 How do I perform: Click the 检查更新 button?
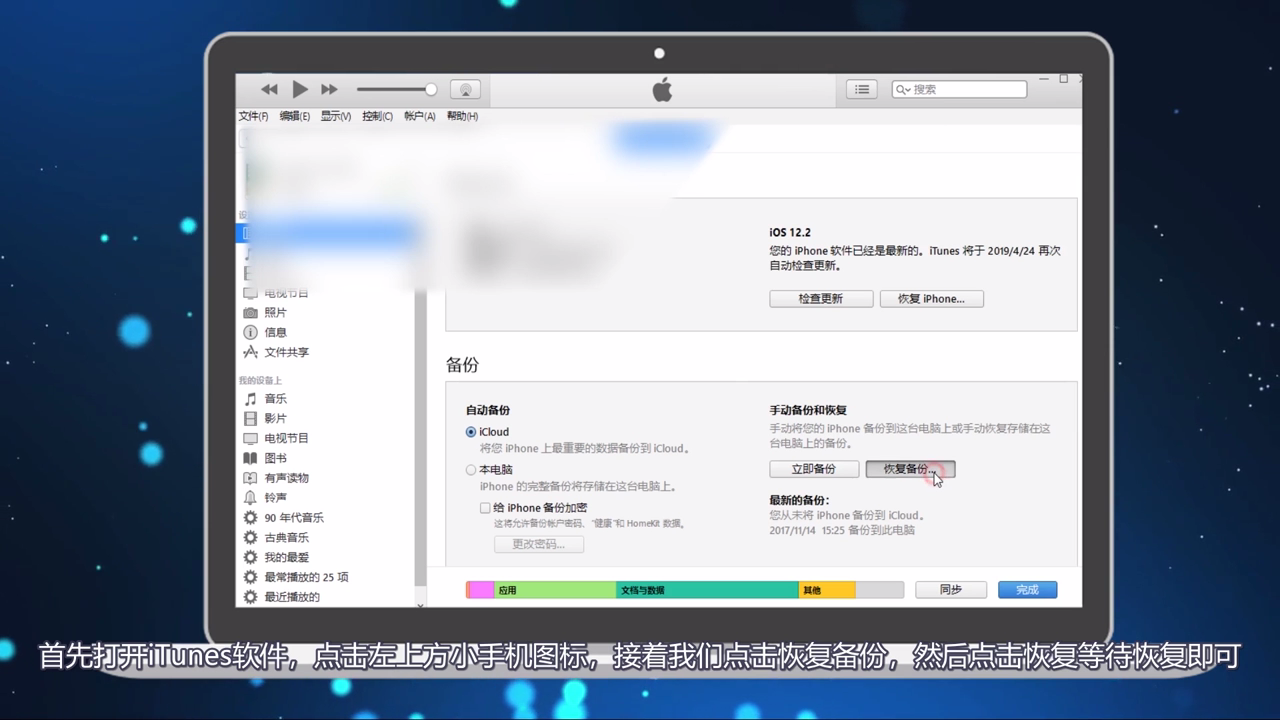(x=821, y=299)
